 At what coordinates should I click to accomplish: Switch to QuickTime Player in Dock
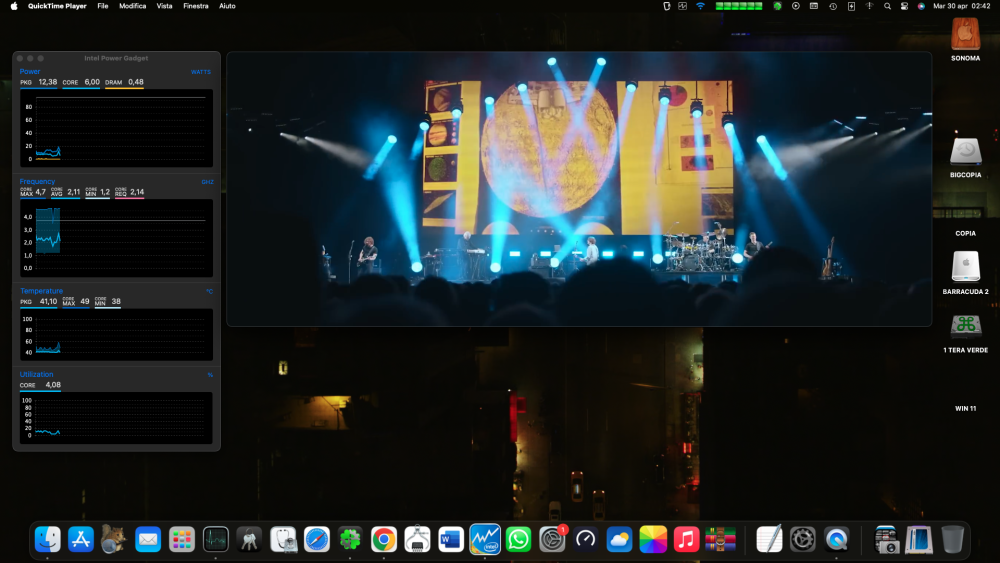837,539
